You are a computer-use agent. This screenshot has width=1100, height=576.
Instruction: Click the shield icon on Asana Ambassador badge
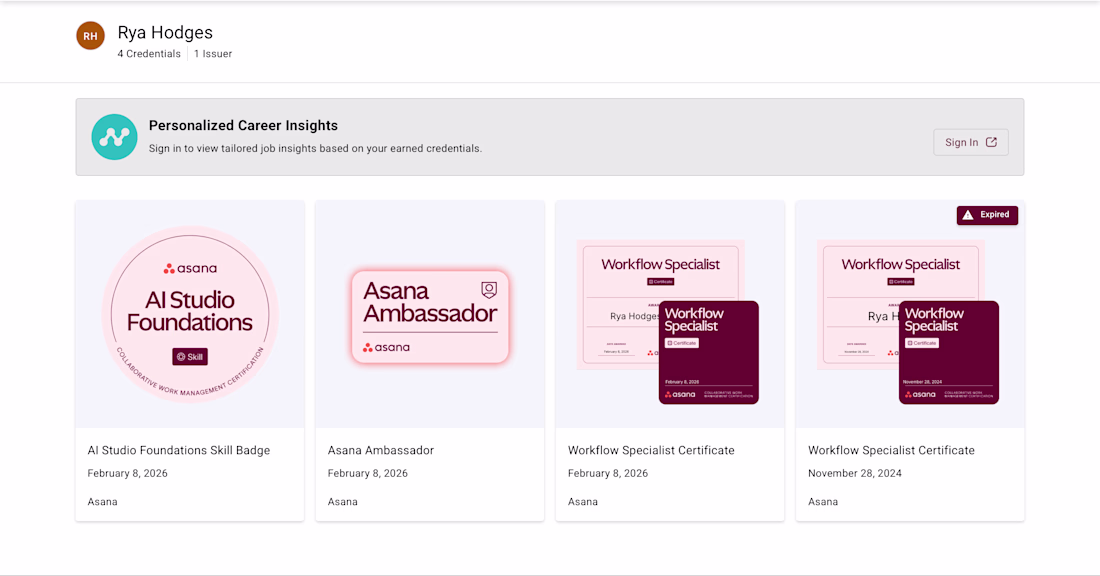pyautogui.click(x=489, y=290)
